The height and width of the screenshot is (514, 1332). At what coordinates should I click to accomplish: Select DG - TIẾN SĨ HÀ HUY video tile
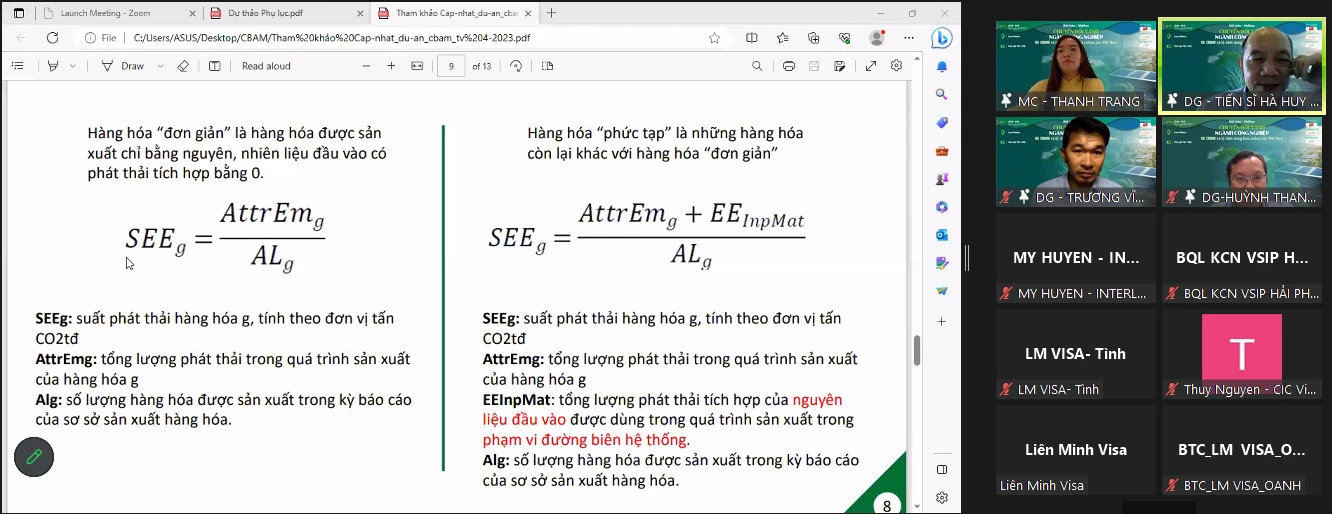pyautogui.click(x=1240, y=65)
